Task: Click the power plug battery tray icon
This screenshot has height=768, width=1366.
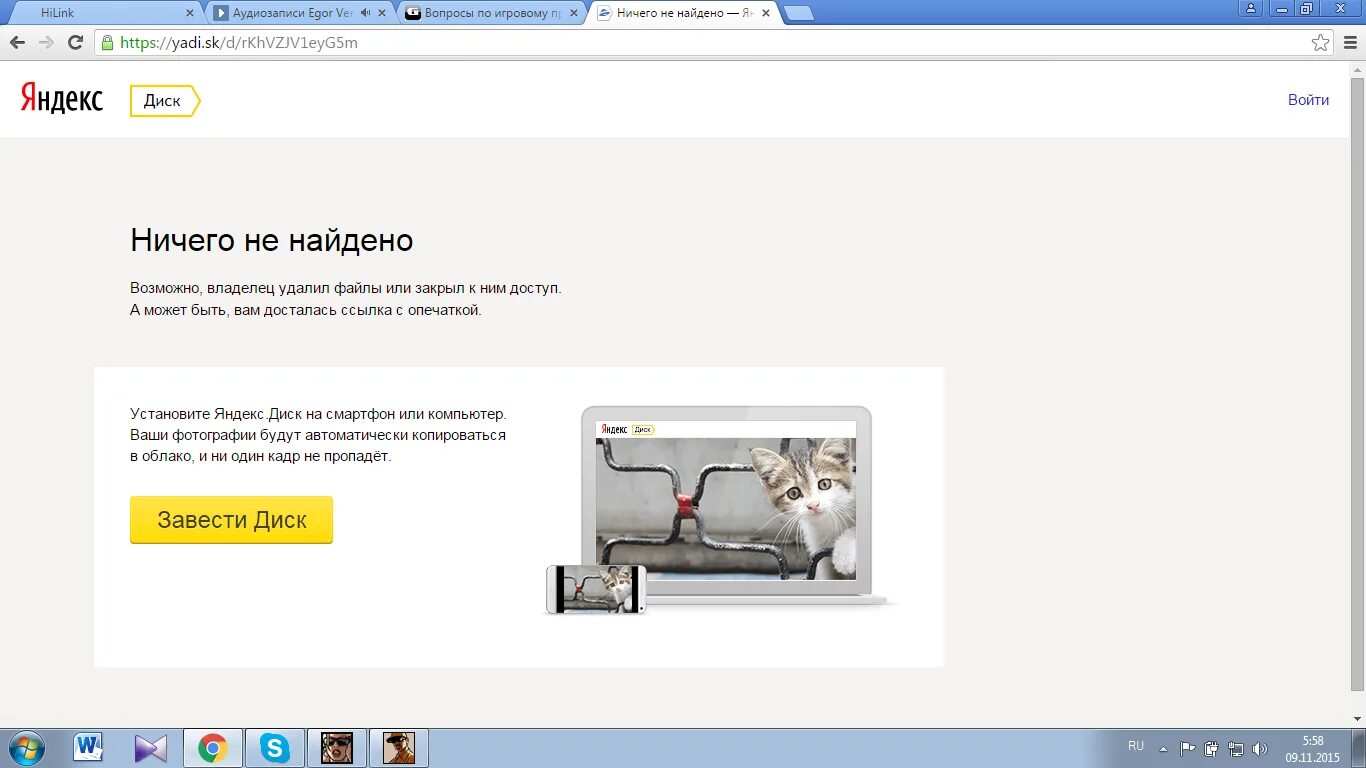Action: pyautogui.click(x=1211, y=748)
